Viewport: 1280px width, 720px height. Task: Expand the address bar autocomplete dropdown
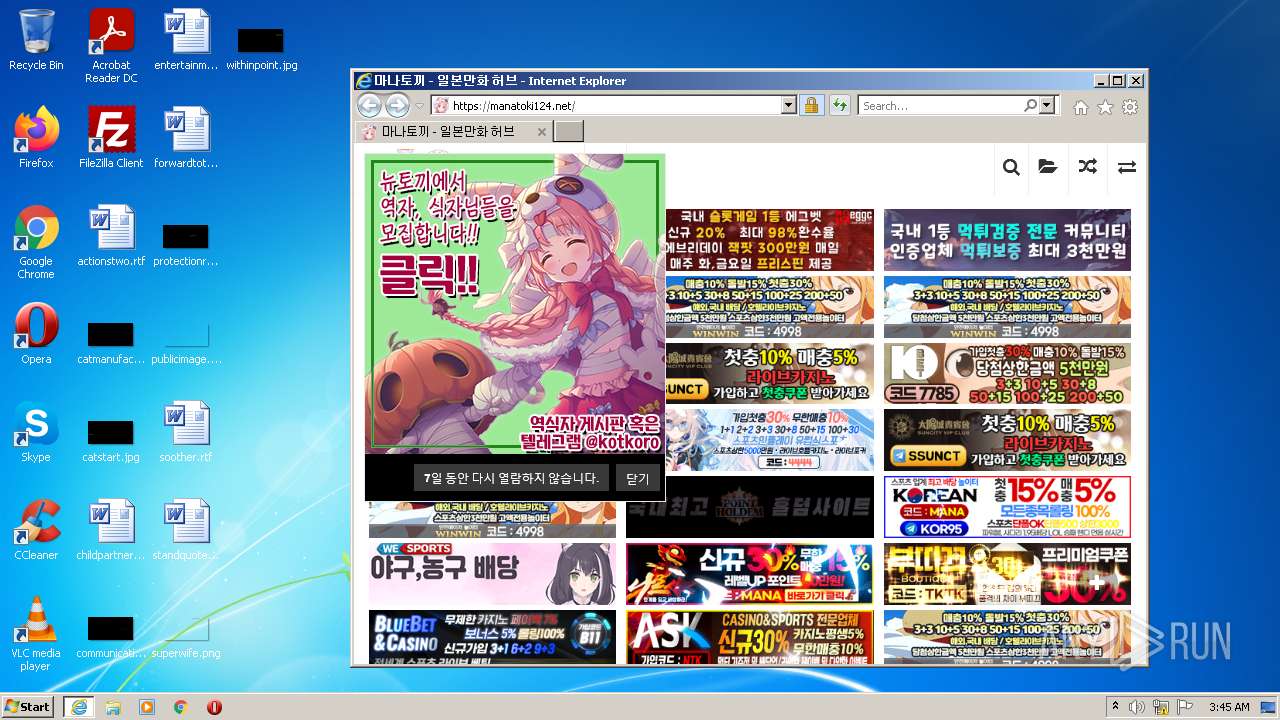(788, 105)
